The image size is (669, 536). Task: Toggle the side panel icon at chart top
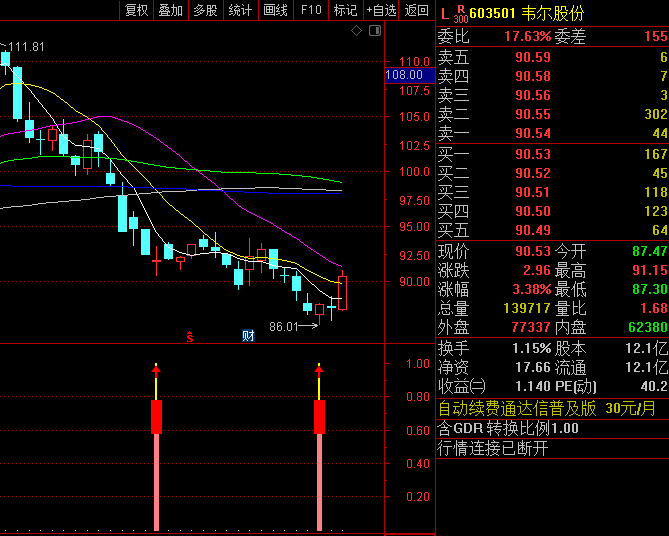pyautogui.click(x=375, y=31)
